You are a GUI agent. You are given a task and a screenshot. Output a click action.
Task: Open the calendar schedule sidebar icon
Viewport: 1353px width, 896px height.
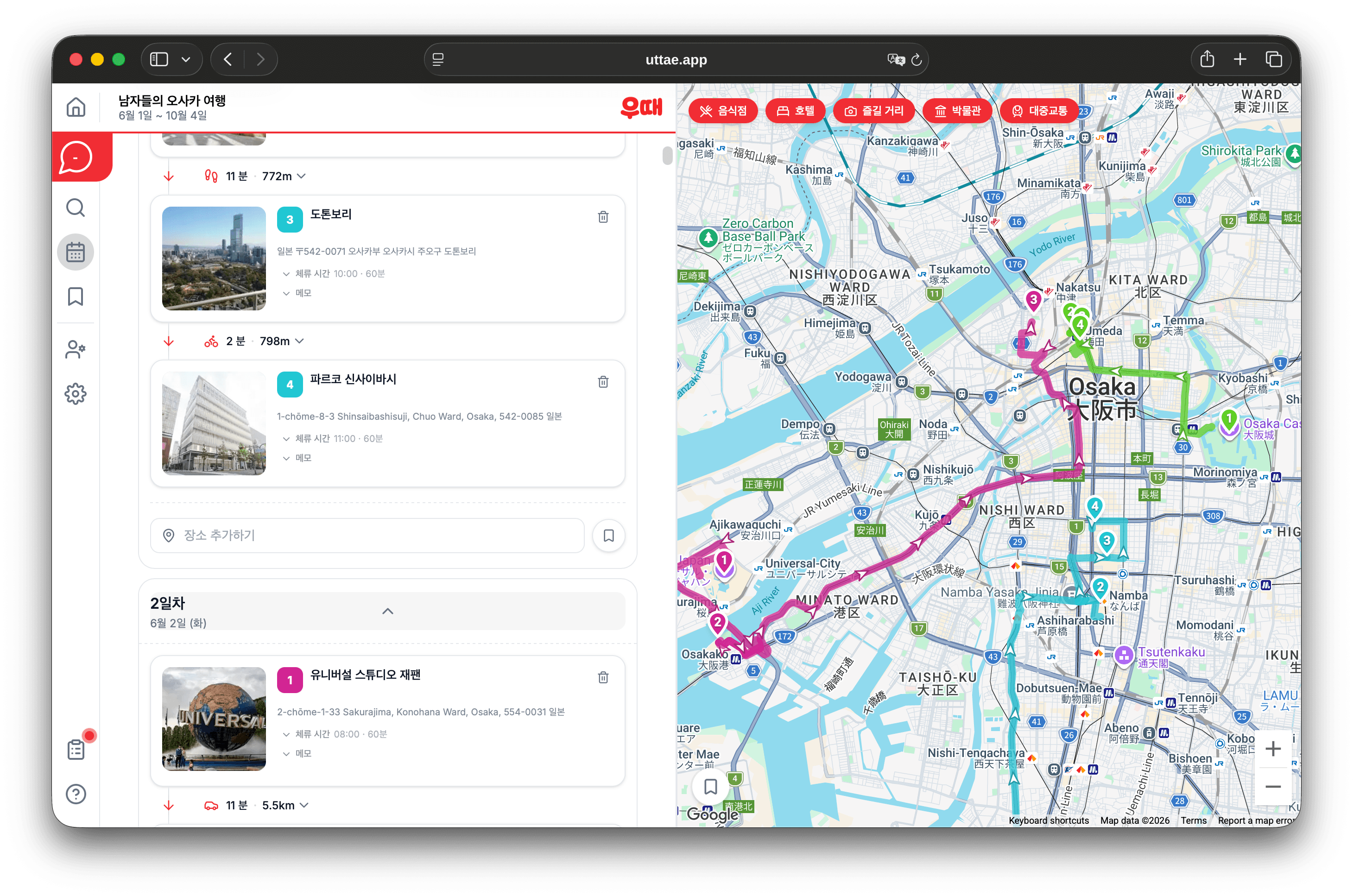76,252
